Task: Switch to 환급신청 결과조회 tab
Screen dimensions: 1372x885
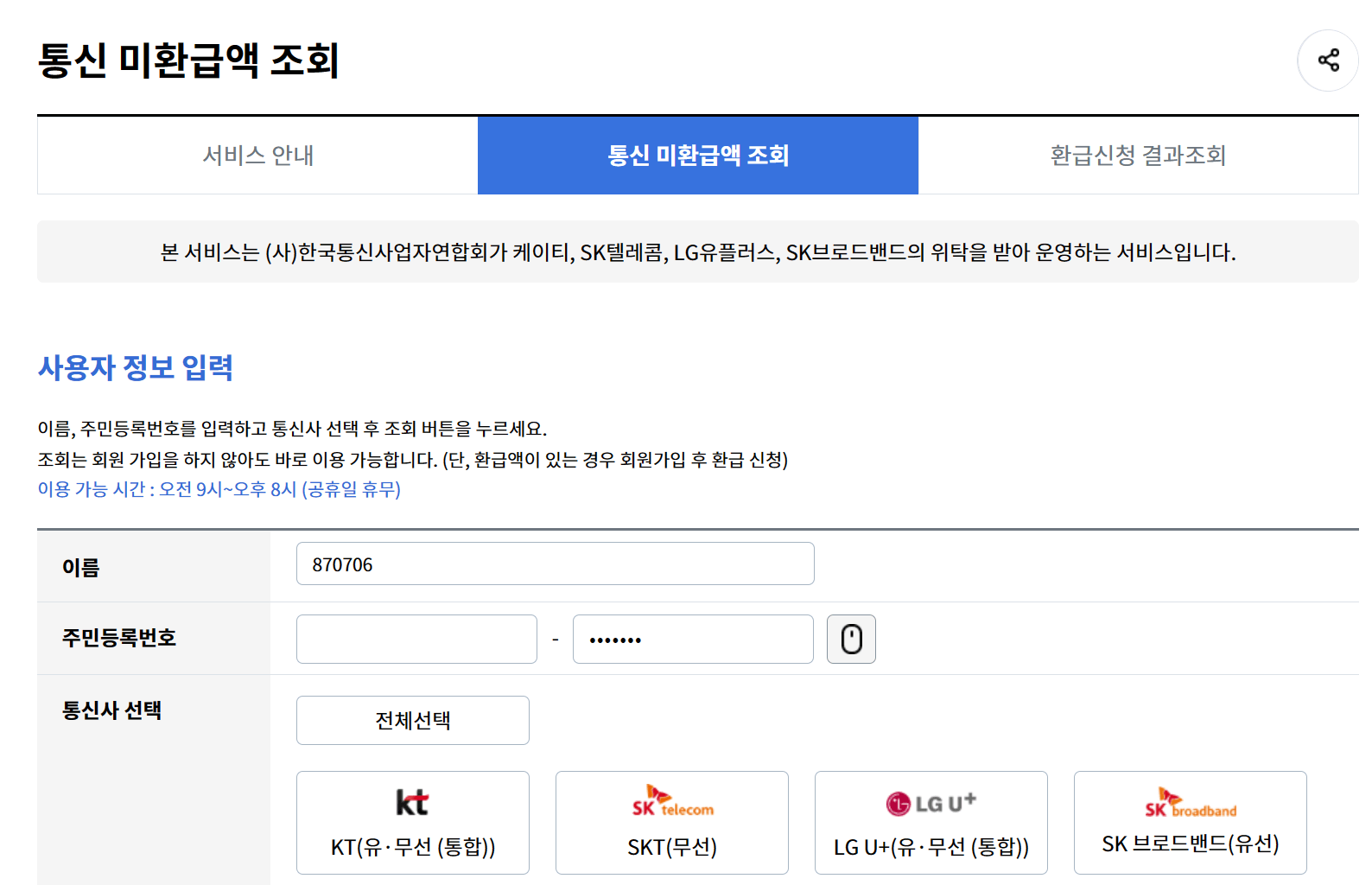Action: click(1139, 156)
